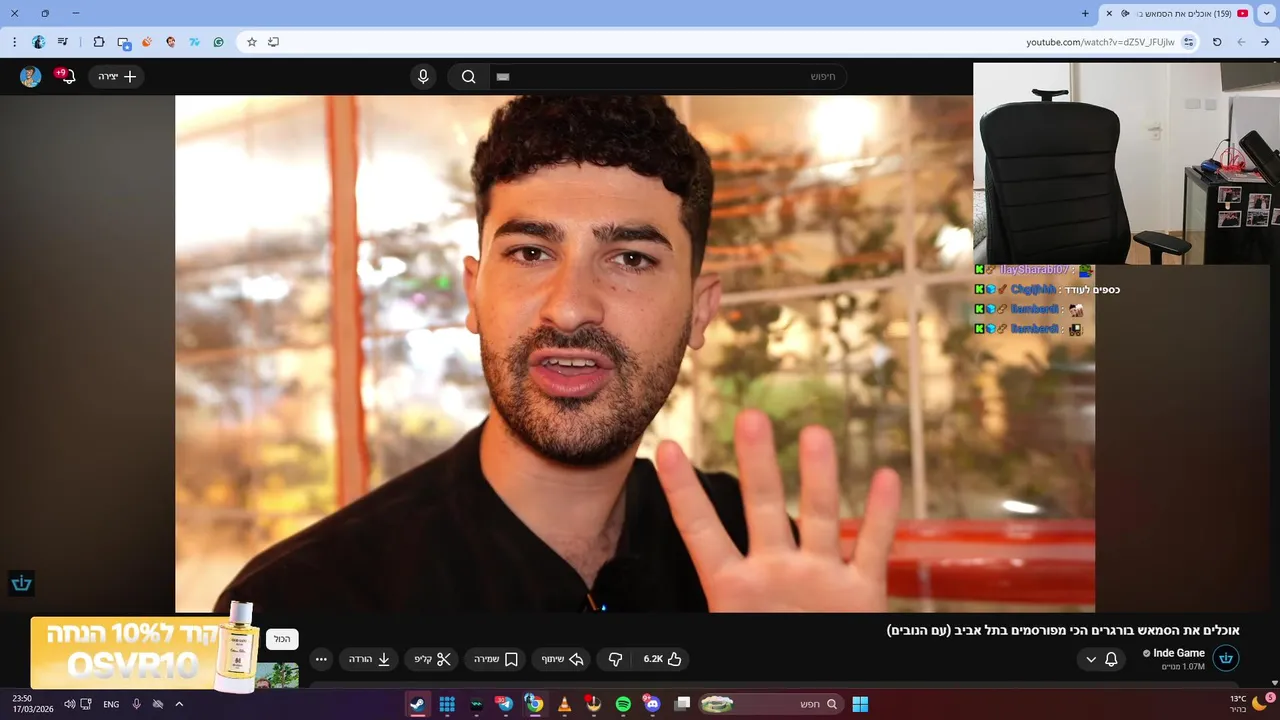Open the YouTube account avatar menu

[x=31, y=77]
